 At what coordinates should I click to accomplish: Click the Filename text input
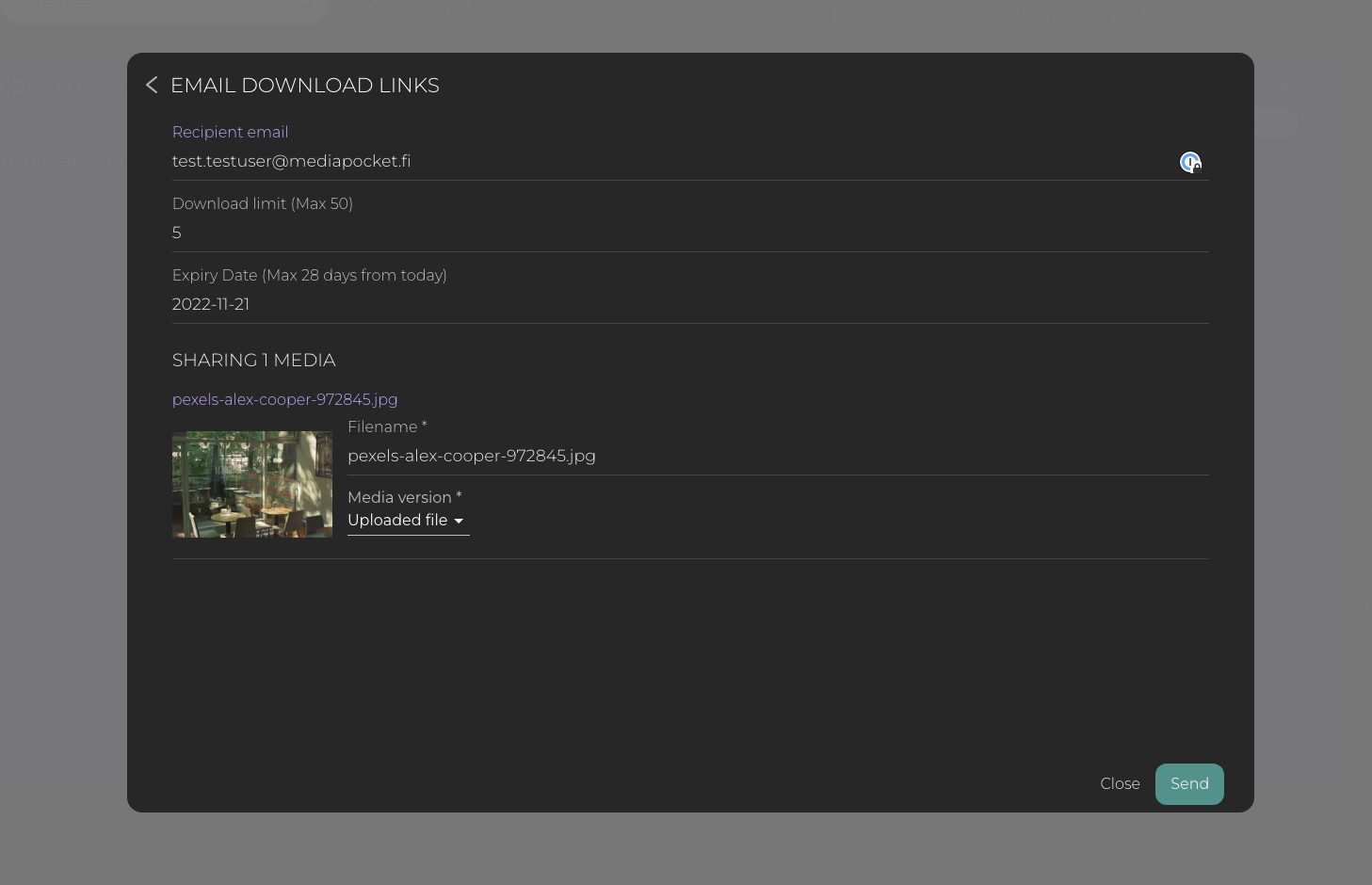tap(753, 457)
